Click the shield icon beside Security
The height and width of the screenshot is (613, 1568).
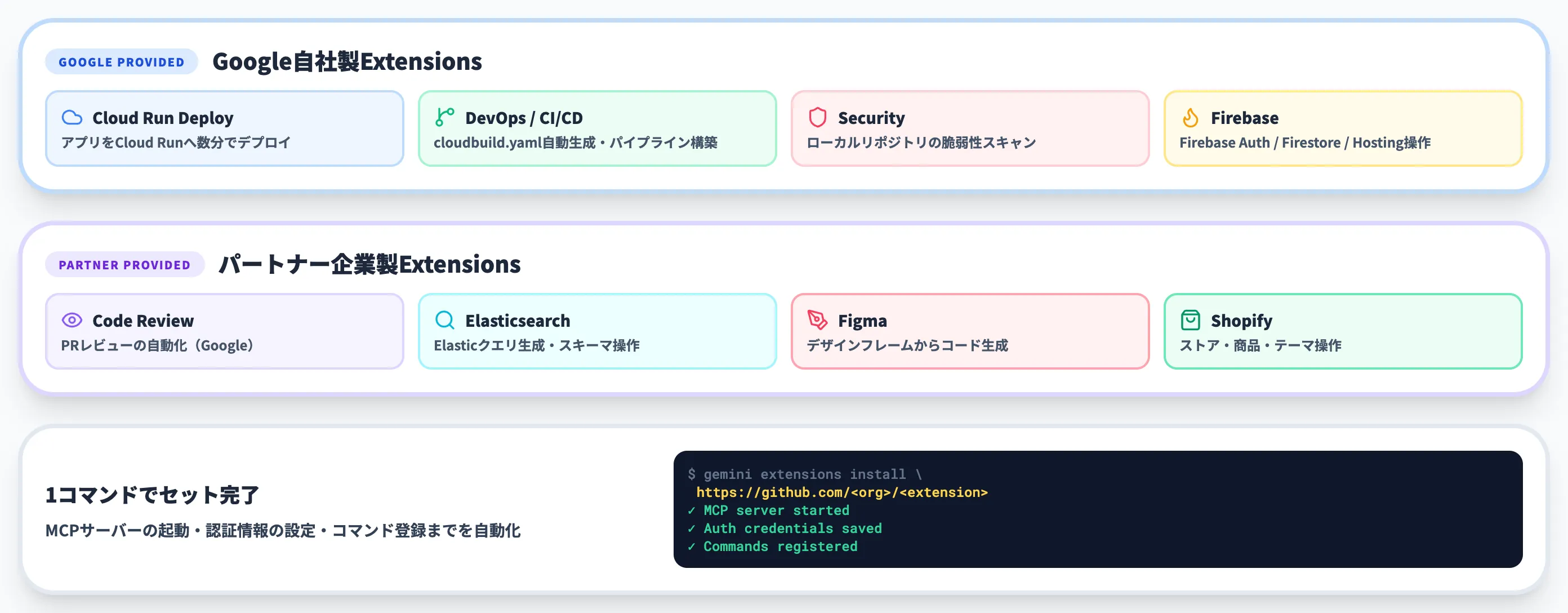(817, 118)
